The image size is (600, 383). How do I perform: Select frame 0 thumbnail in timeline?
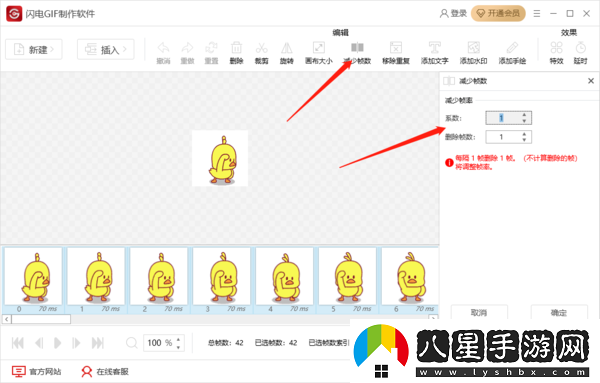coord(33,280)
